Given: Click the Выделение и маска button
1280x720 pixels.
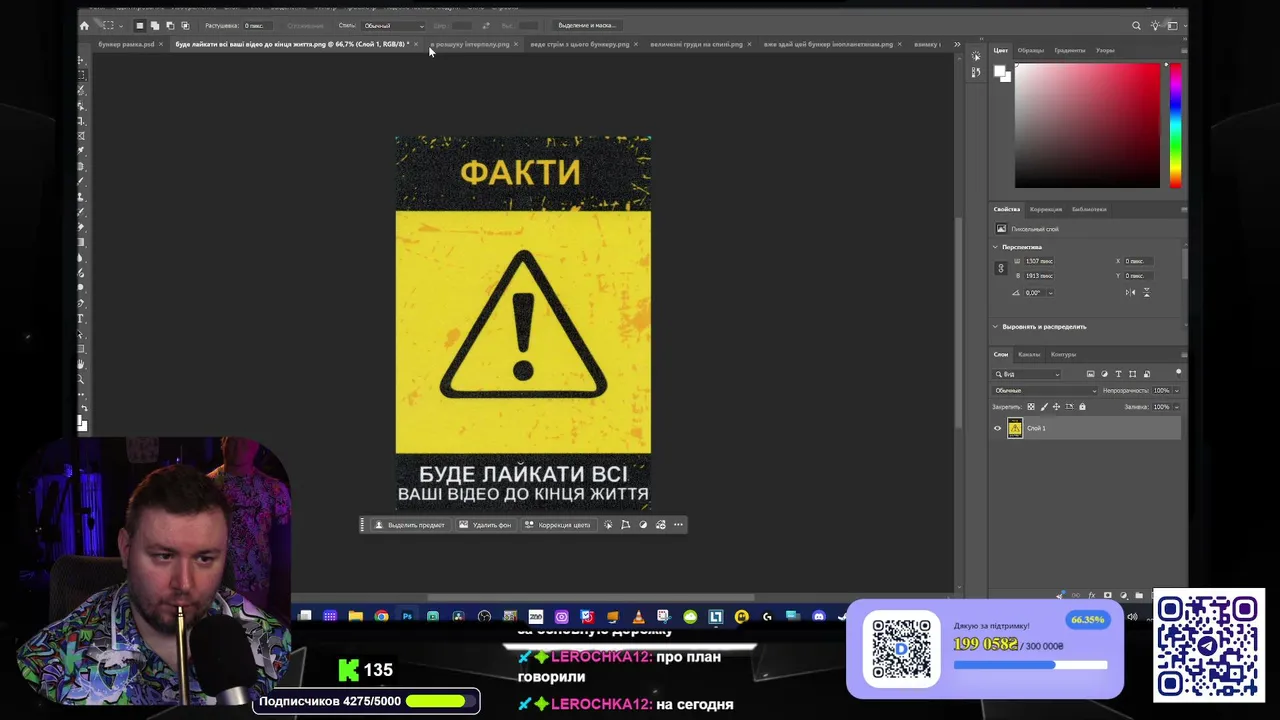Looking at the screenshot, I should coord(587,25).
